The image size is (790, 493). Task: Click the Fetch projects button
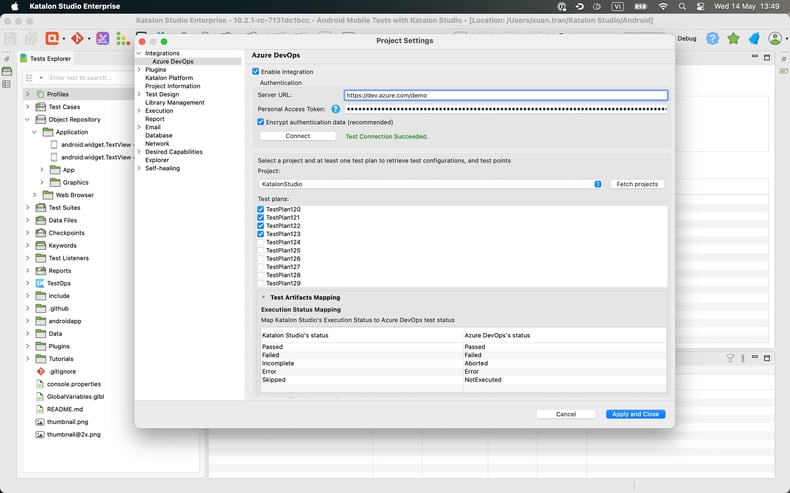[637, 184]
